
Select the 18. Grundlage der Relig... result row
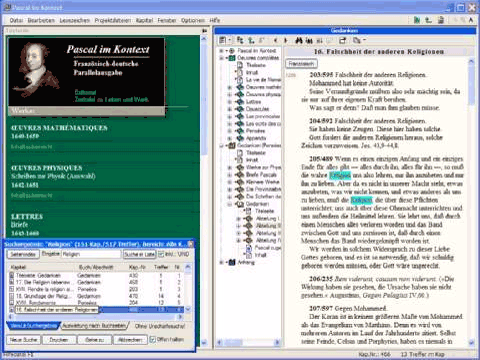pyautogui.click(x=95, y=296)
